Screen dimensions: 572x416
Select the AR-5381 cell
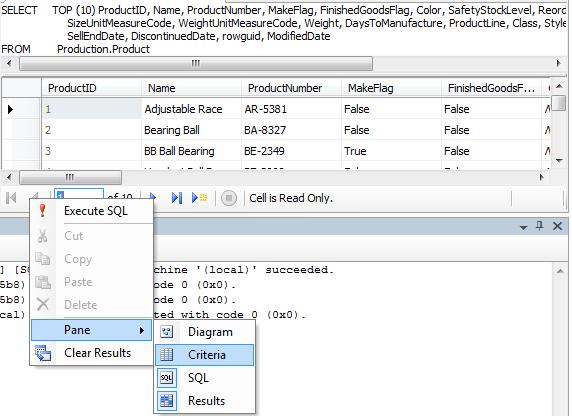point(291,109)
